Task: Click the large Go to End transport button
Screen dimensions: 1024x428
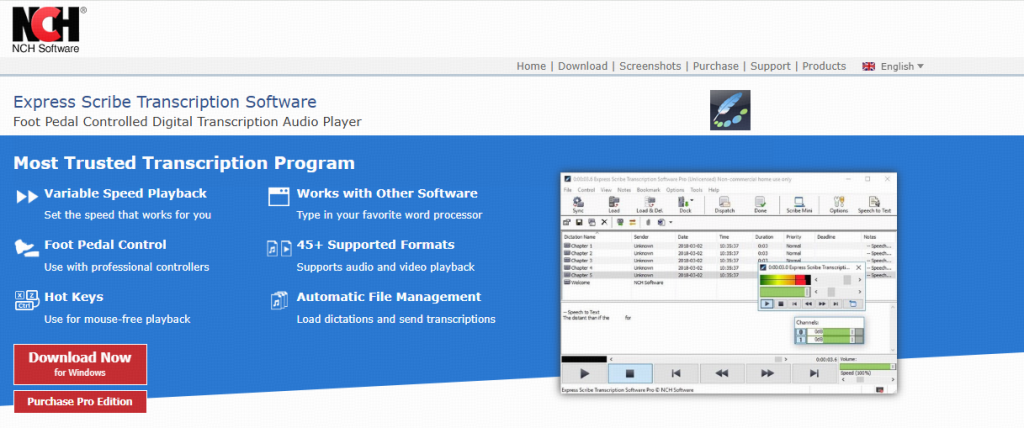Action: coord(814,373)
